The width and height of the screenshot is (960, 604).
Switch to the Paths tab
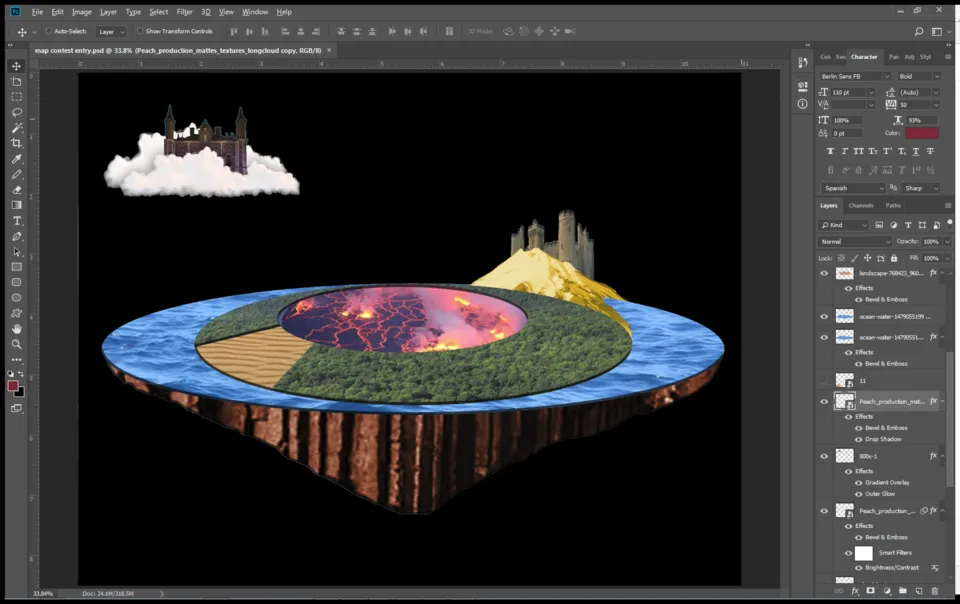pos(893,206)
